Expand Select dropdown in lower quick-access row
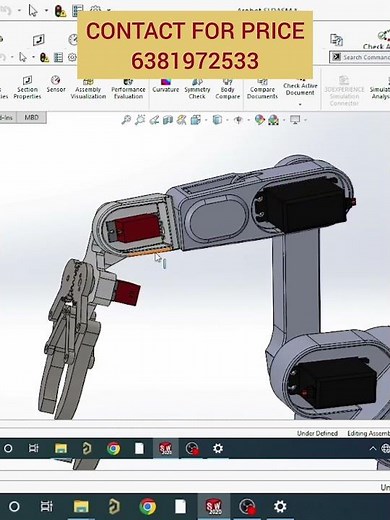 [x=33, y=58]
